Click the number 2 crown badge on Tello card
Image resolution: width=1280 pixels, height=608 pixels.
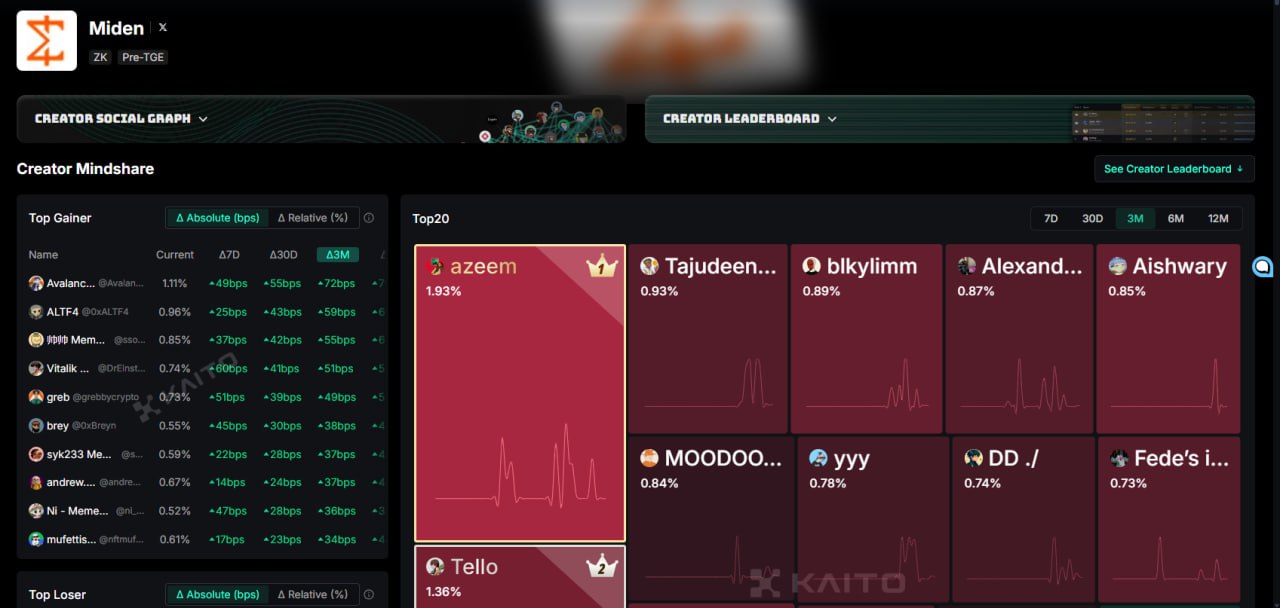tap(602, 567)
